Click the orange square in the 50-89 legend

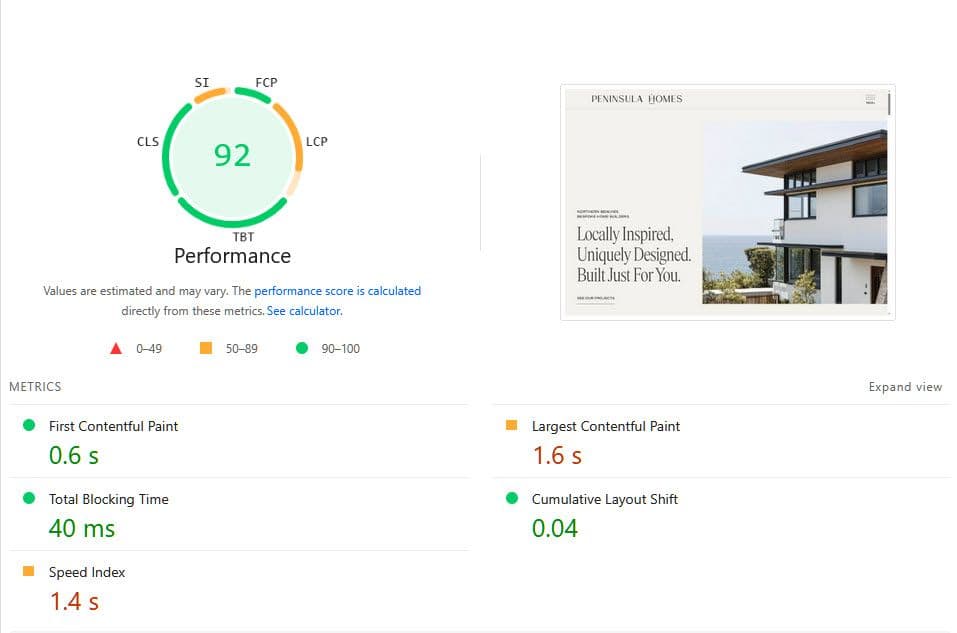(207, 348)
